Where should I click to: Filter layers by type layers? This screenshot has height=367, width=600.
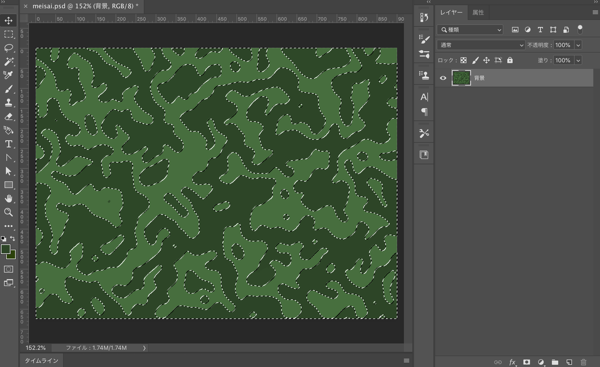coord(540,29)
